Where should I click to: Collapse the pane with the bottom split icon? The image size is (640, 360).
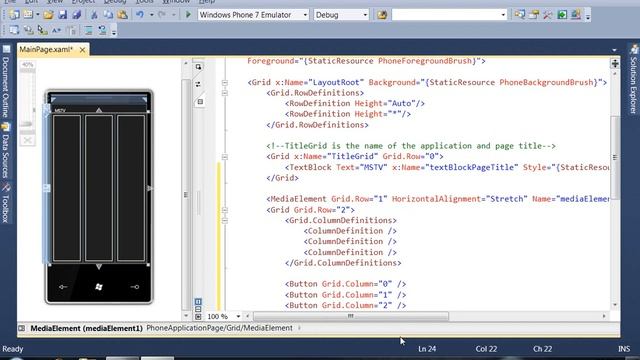[198, 316]
